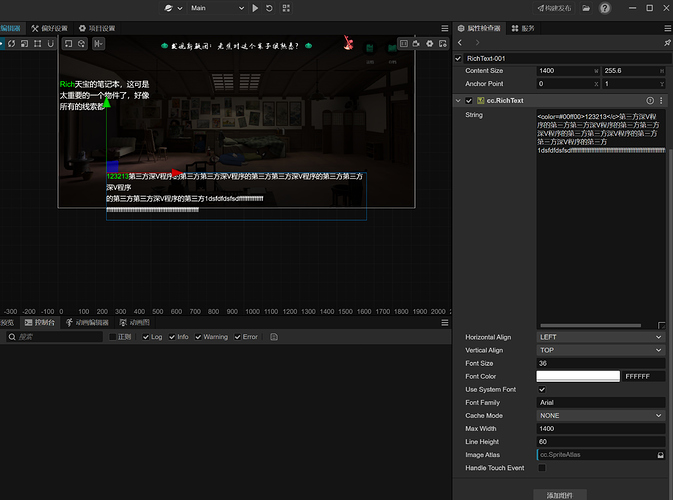Collapse the cc.RichText component section
The image size is (673, 500).
tap(458, 101)
